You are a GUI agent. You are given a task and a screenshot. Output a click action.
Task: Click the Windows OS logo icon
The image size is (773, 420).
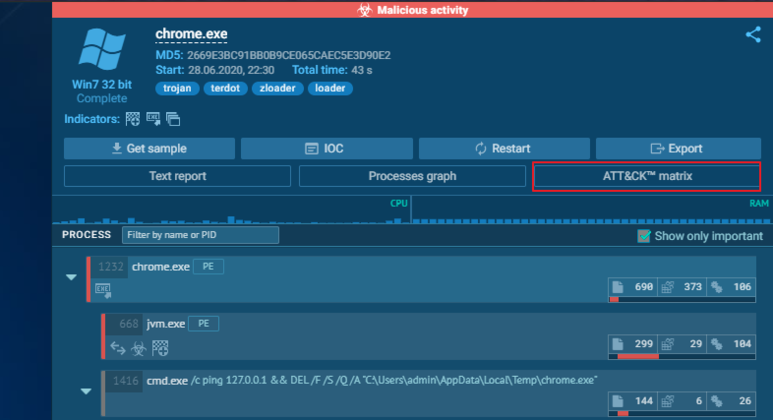[x=102, y=49]
